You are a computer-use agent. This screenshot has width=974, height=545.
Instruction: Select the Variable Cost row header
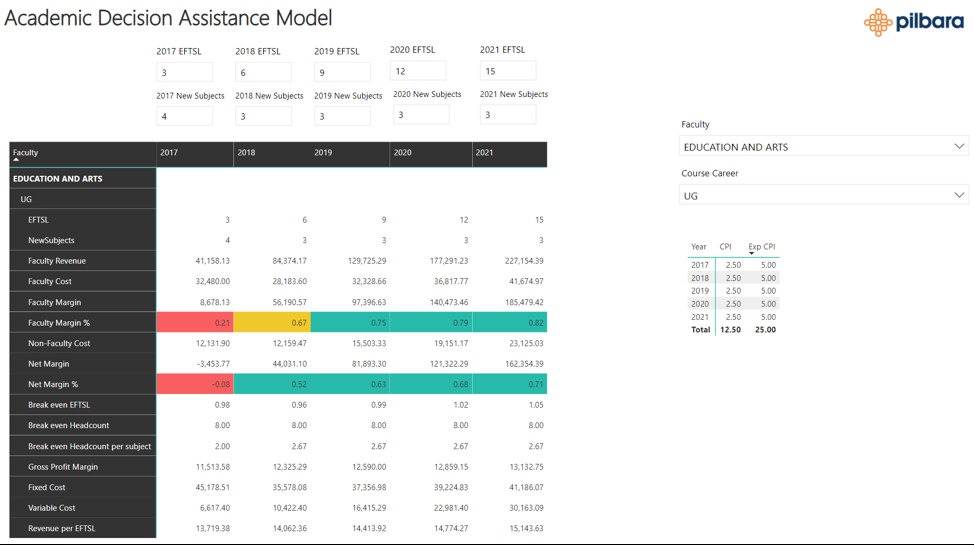(83, 508)
